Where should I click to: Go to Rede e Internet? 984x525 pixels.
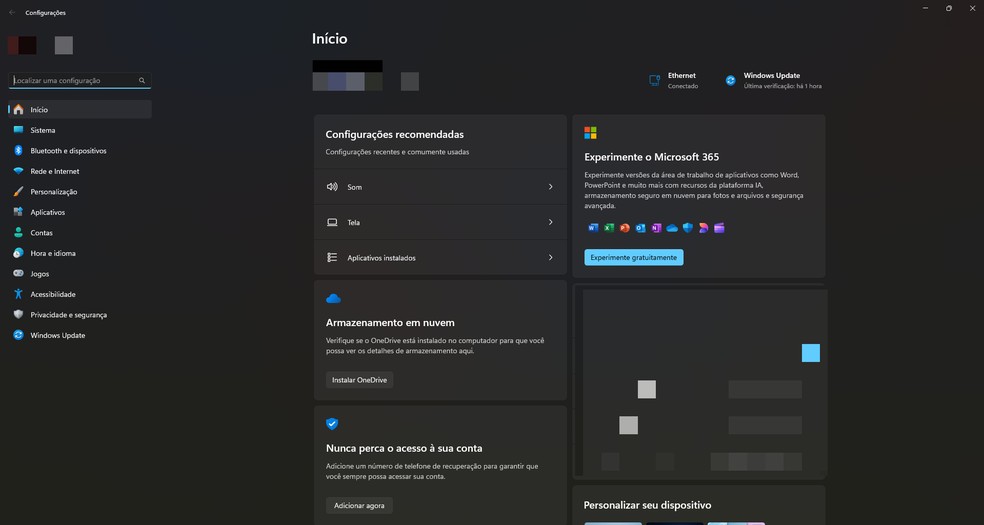tap(80, 171)
